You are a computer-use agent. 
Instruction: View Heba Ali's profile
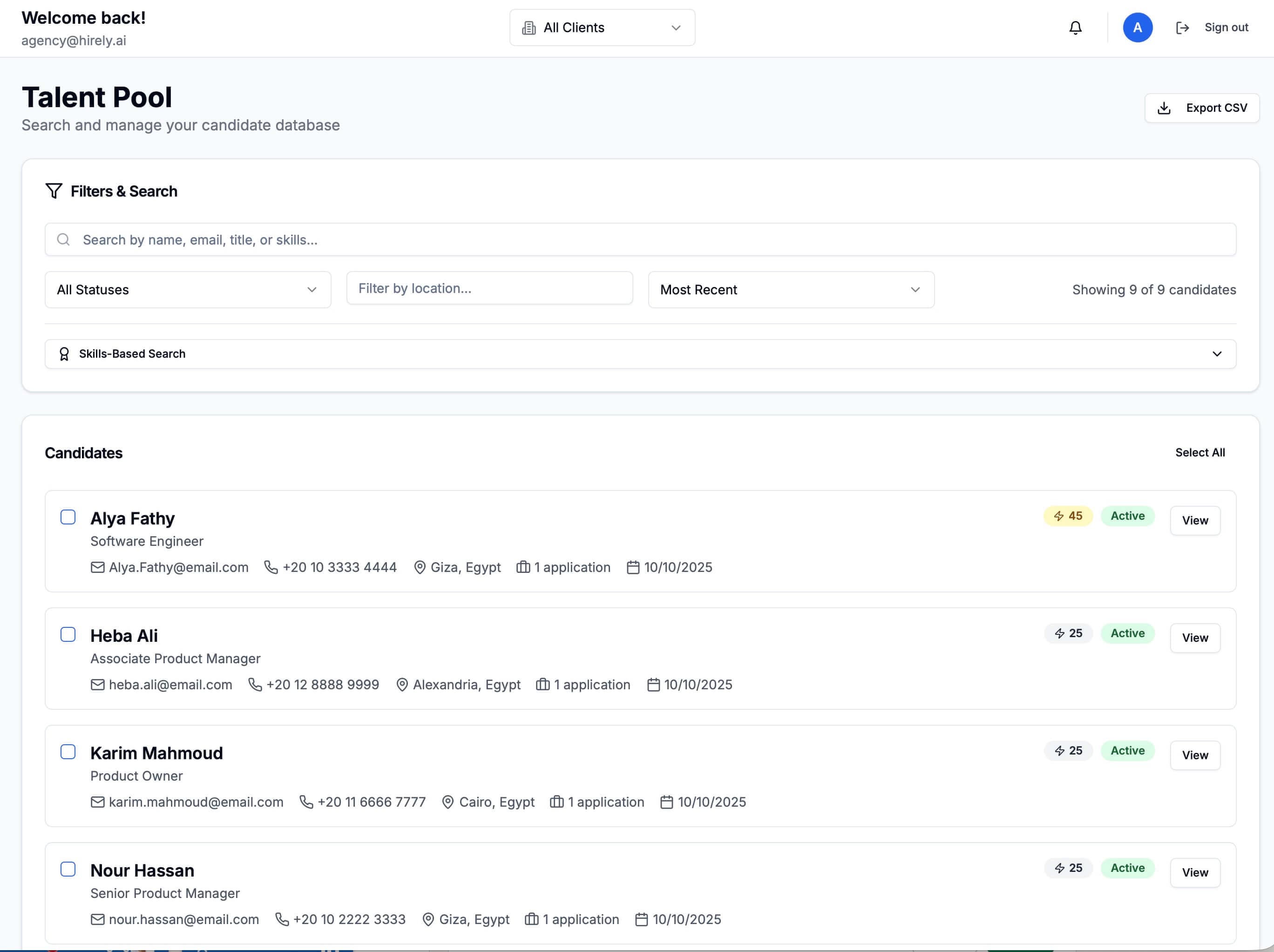1194,638
